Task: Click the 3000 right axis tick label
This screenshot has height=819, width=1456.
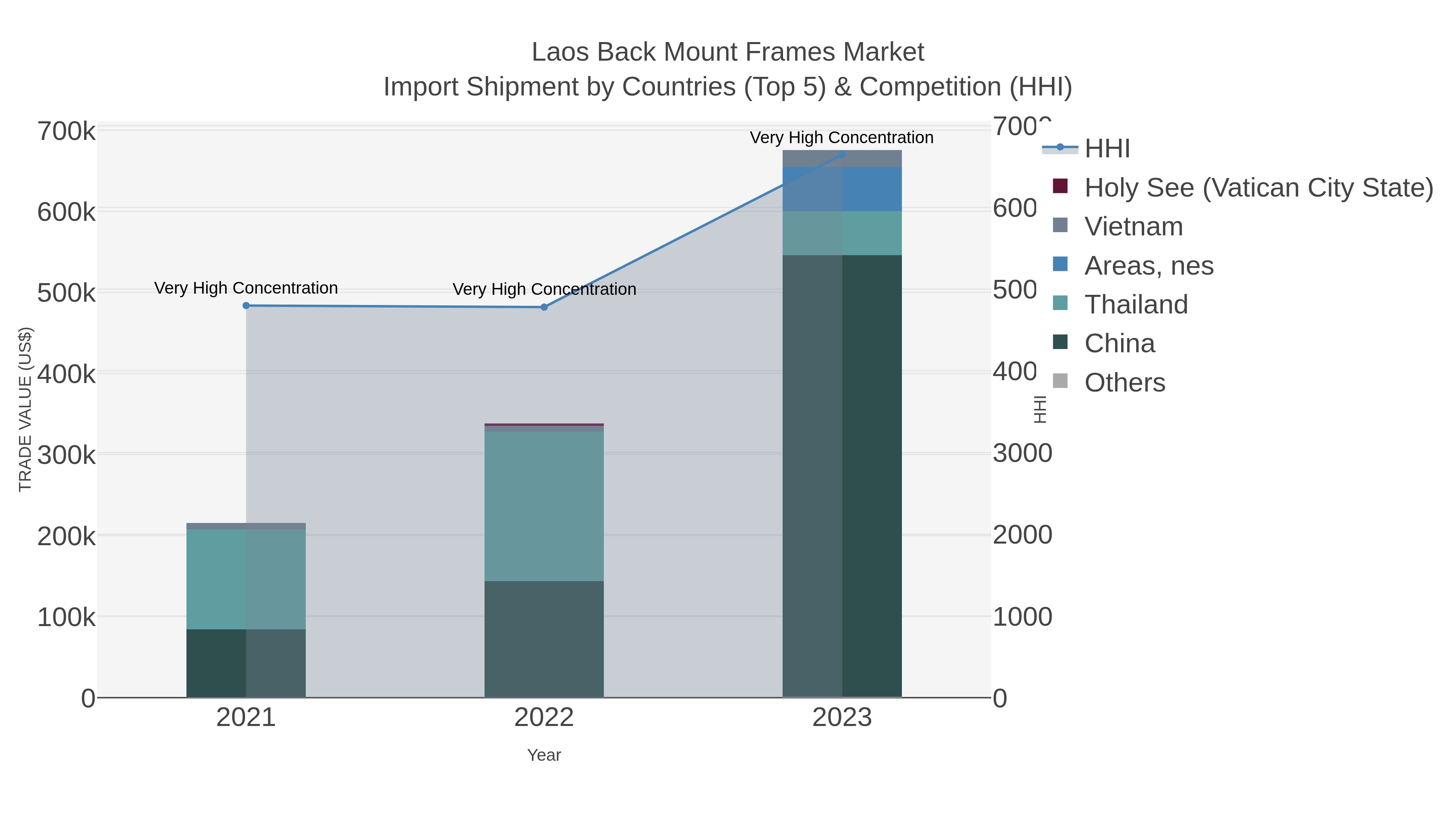Action: pos(1022,453)
